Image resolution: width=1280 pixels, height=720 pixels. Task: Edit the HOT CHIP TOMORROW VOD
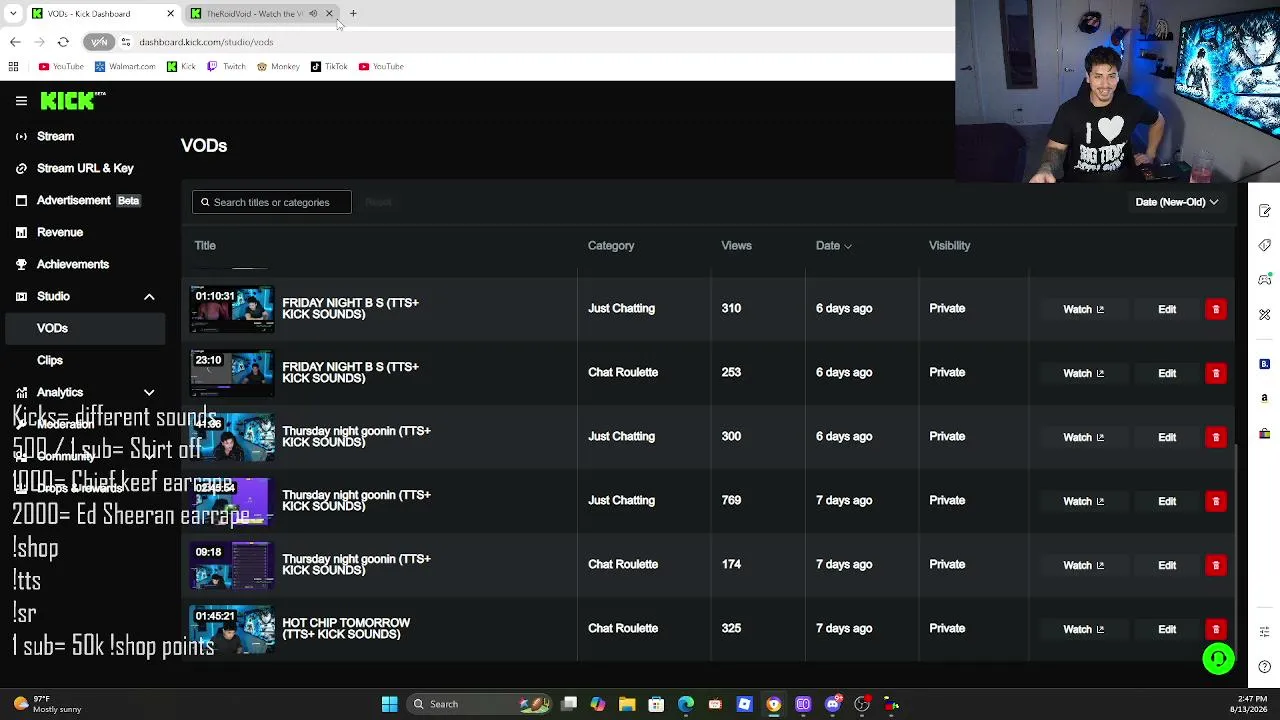point(1167,629)
